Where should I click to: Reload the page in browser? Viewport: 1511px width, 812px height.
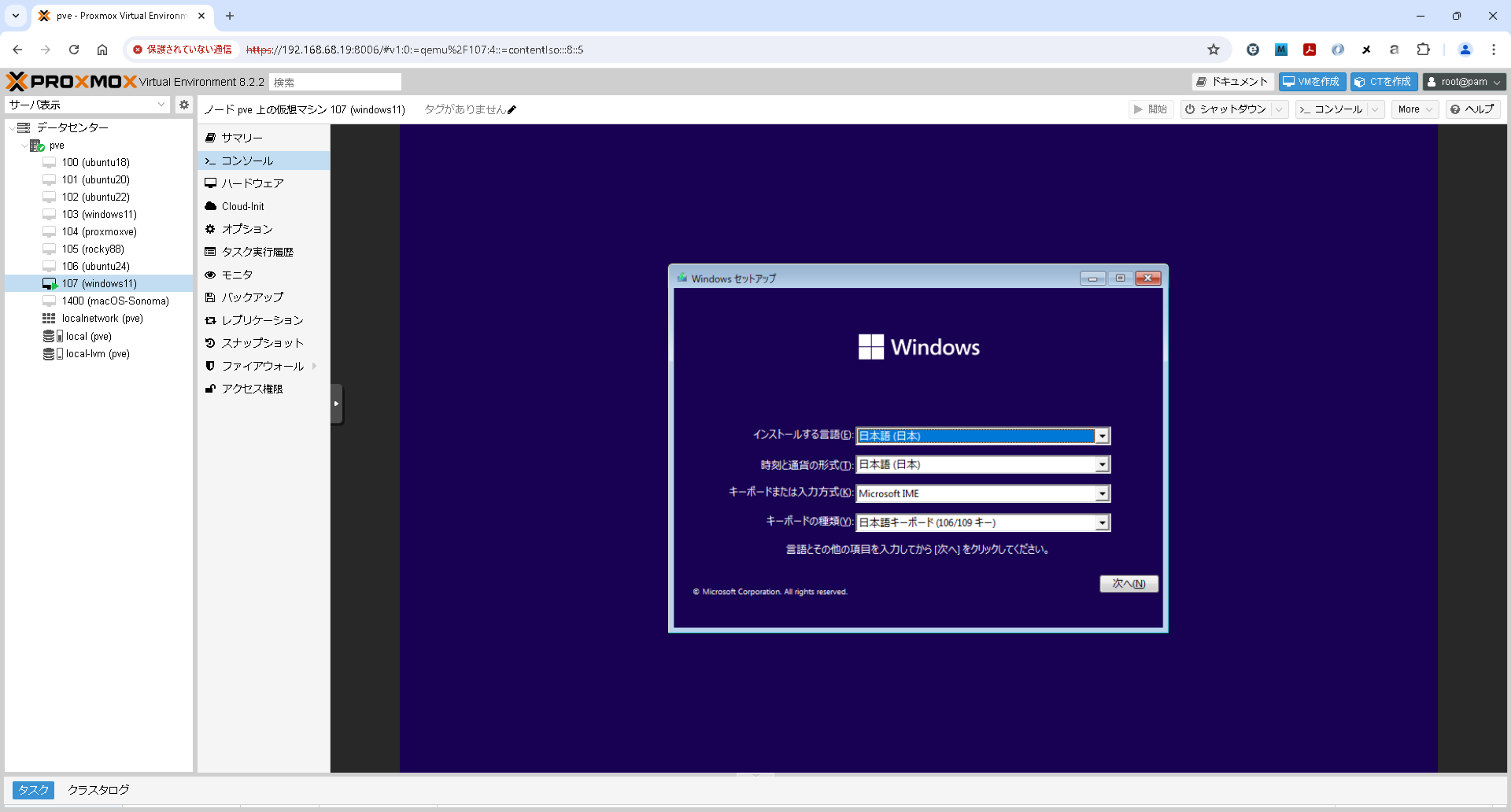coord(74,50)
